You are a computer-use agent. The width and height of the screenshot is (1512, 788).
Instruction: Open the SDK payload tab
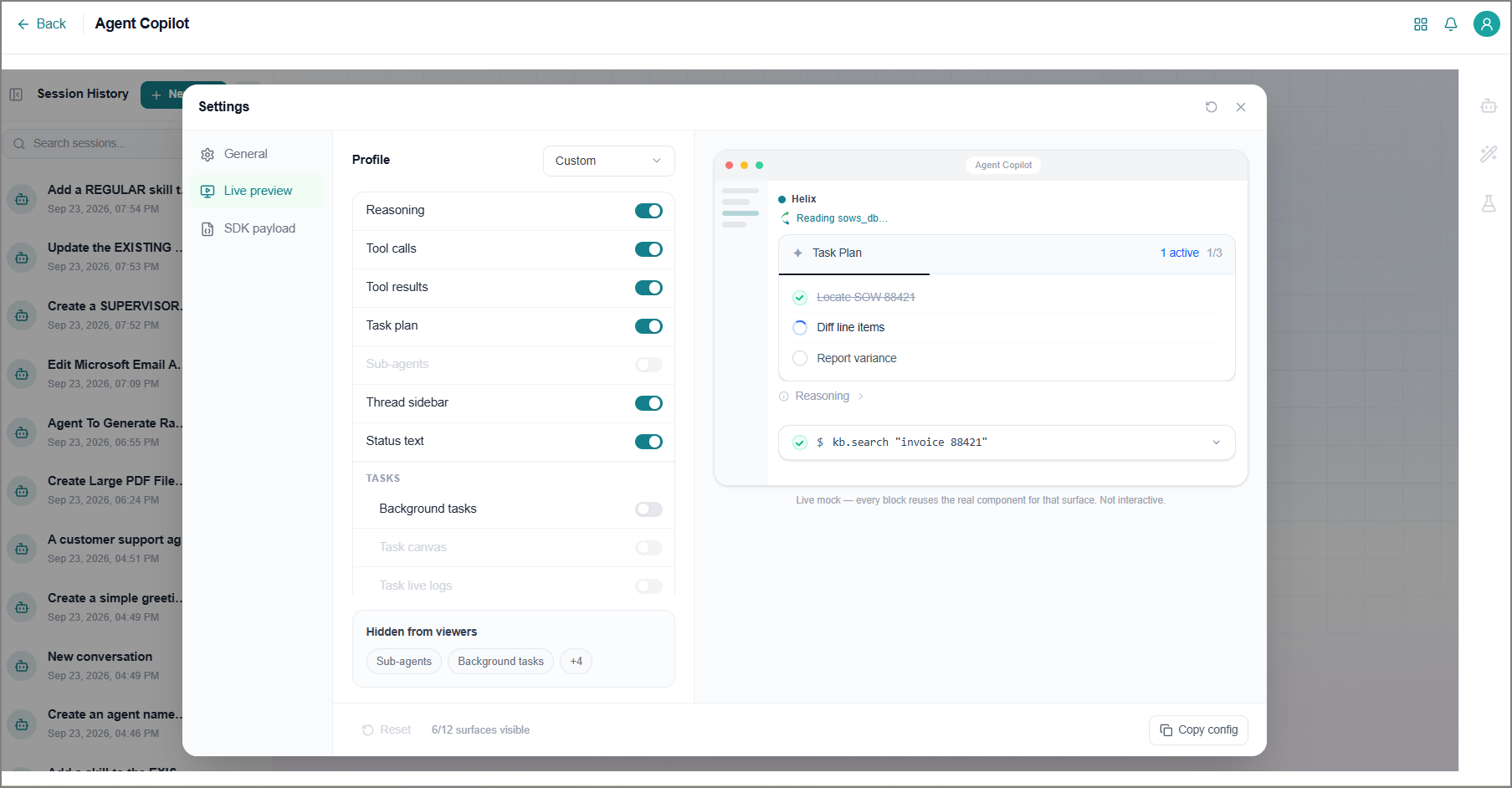pyautogui.click(x=257, y=228)
